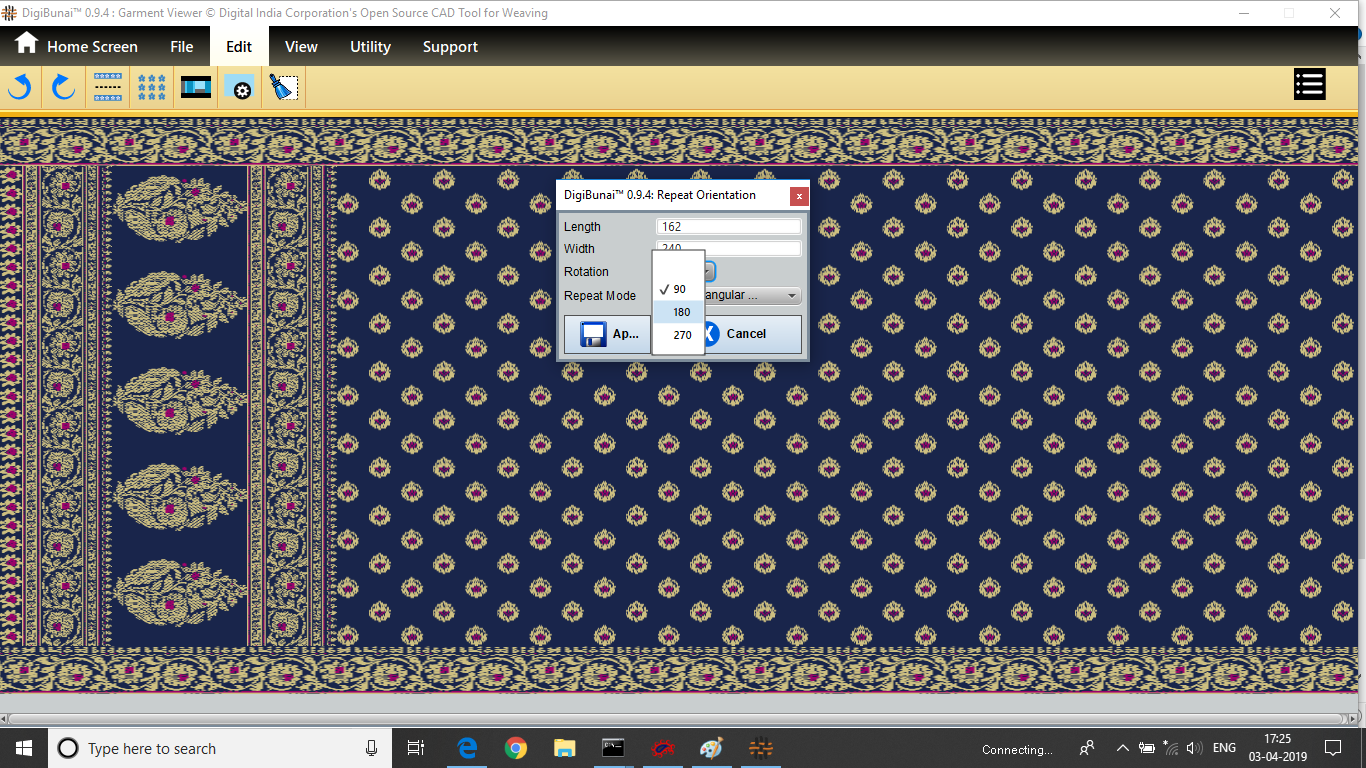Screen dimensions: 1366x768
Task: Pick the 270 rotation option
Action: [682, 335]
